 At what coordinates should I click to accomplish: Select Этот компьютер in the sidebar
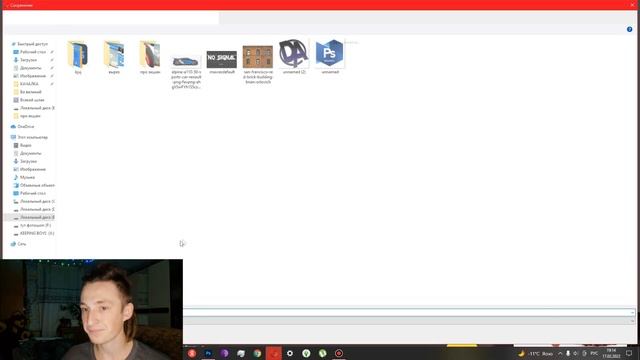29,137
